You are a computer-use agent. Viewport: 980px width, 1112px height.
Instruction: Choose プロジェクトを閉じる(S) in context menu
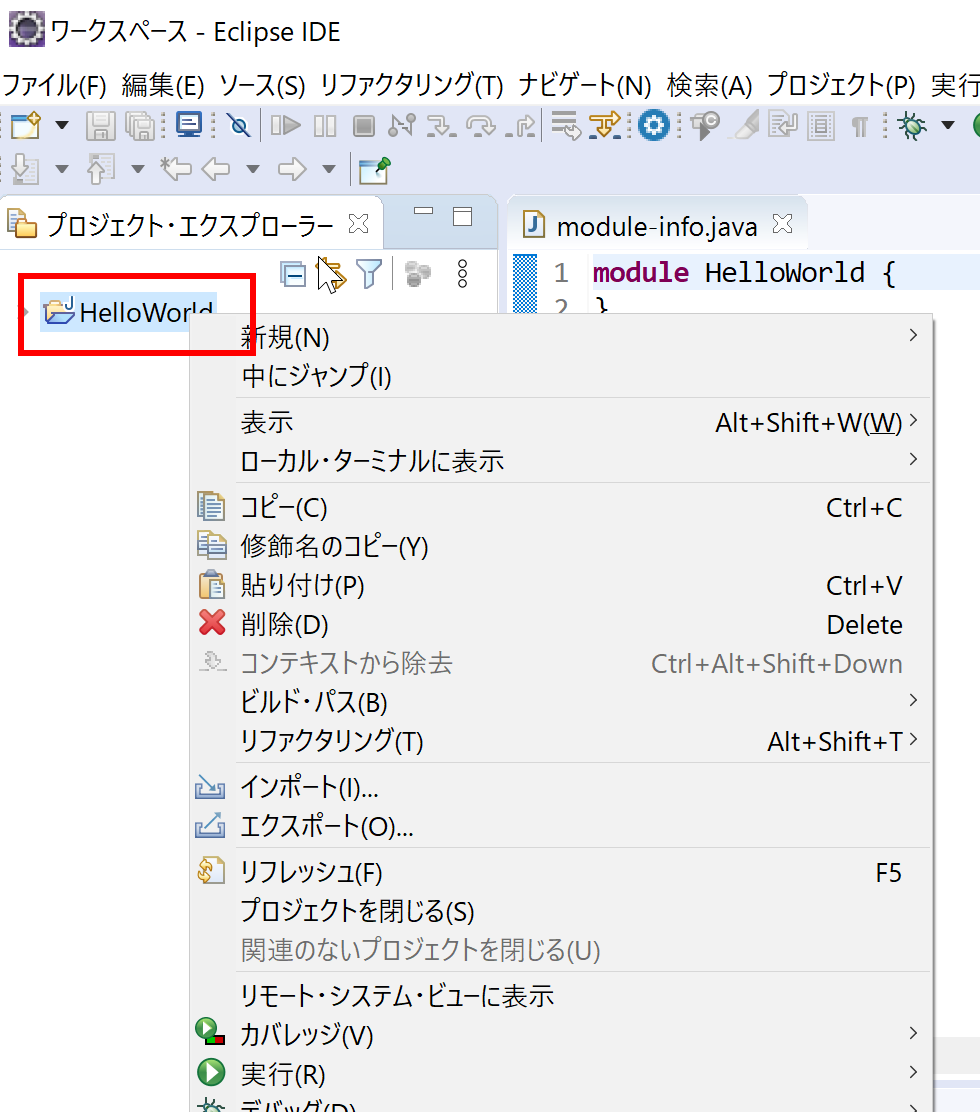(562, 911)
